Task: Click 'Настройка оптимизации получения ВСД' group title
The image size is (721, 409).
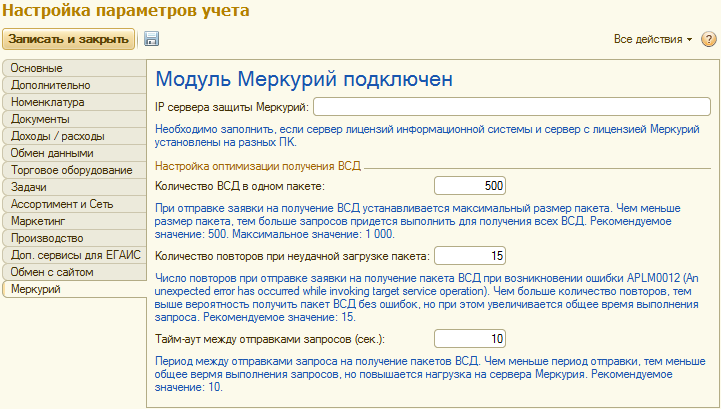Action: coord(258,166)
